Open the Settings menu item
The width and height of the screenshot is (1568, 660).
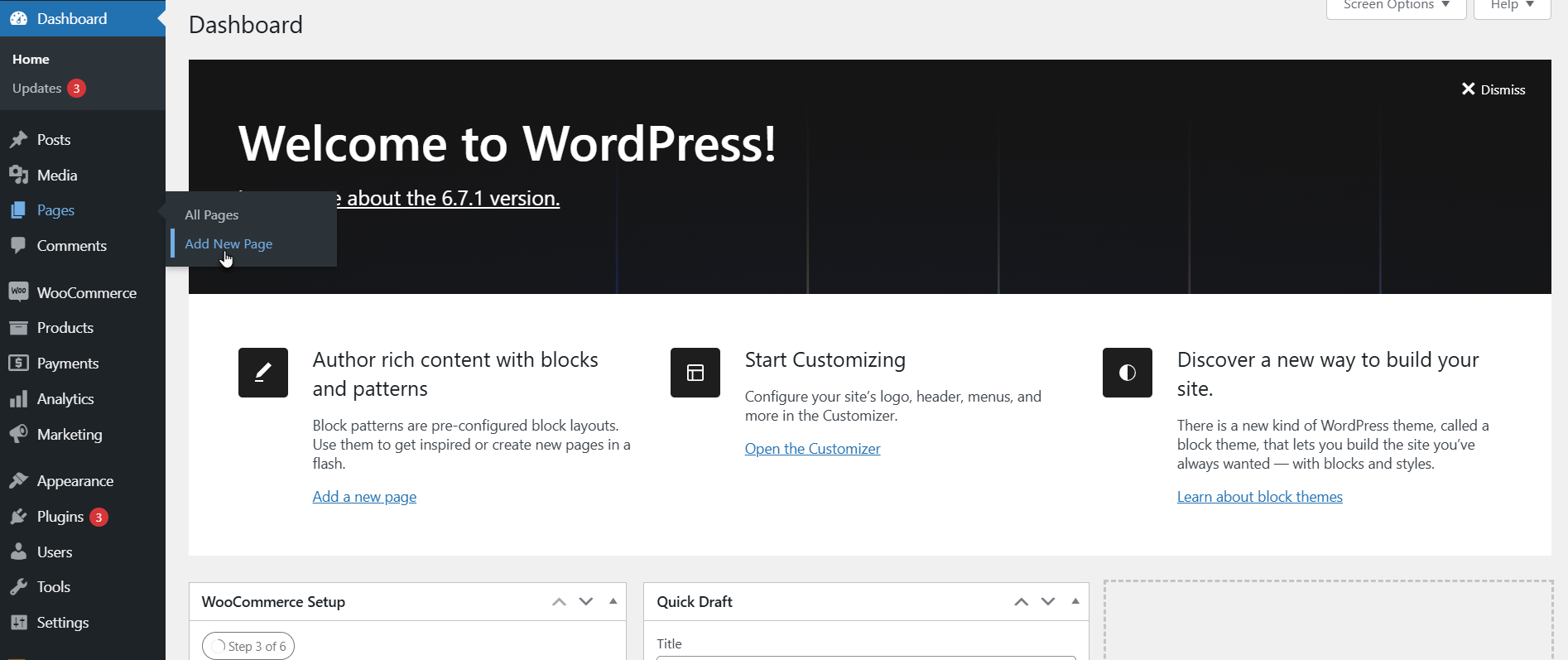pos(63,623)
